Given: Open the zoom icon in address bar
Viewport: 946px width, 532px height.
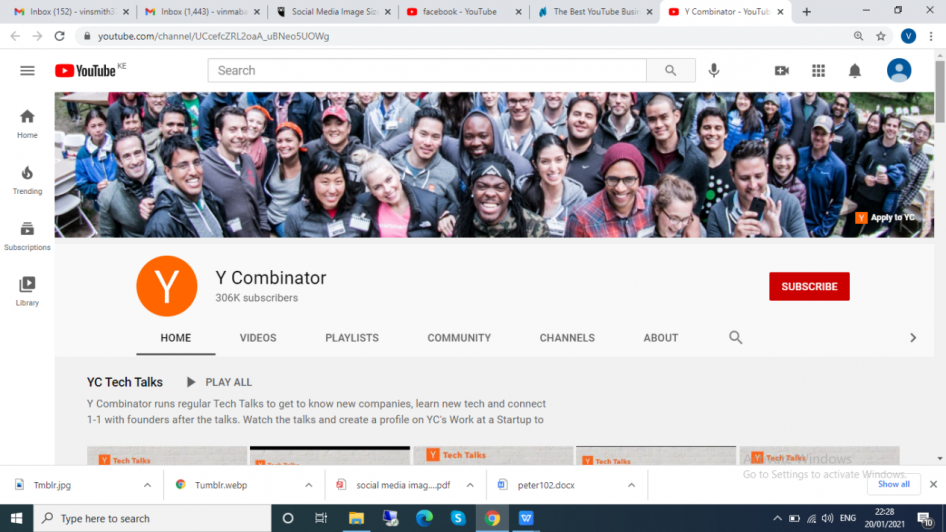Looking at the screenshot, I should [x=858, y=36].
